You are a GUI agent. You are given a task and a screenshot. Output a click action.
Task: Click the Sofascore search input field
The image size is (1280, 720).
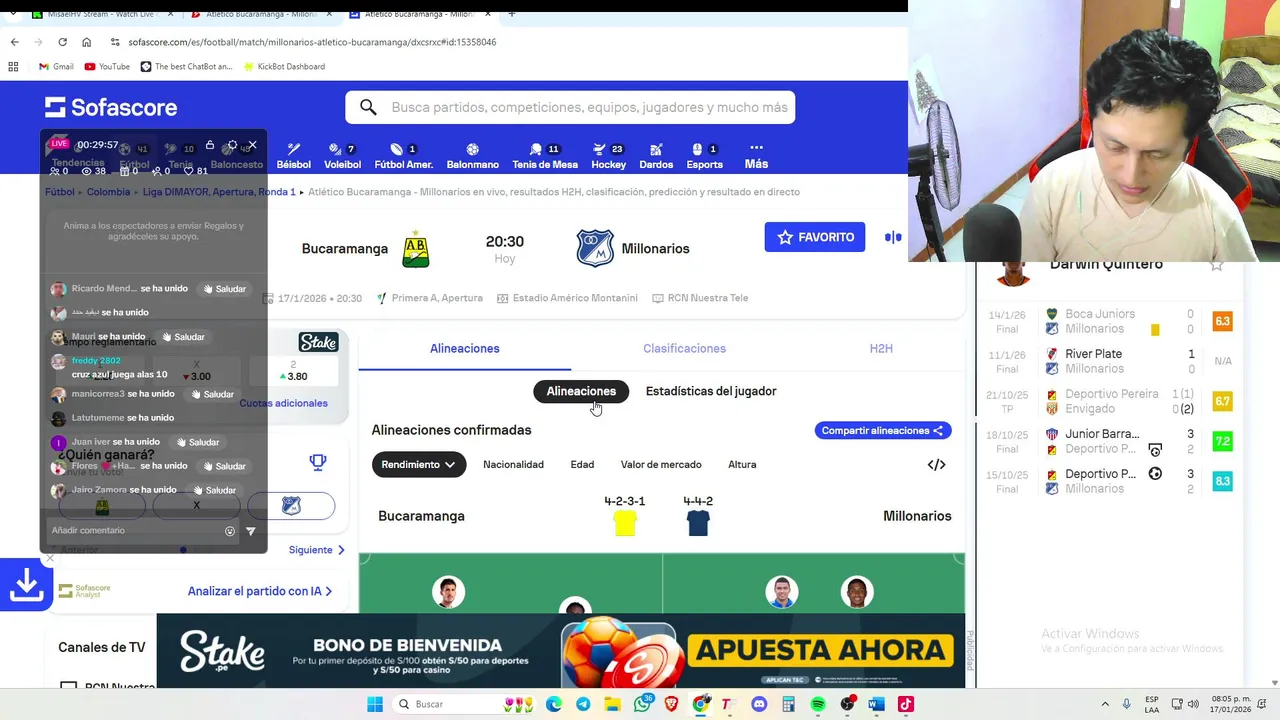pyautogui.click(x=570, y=107)
